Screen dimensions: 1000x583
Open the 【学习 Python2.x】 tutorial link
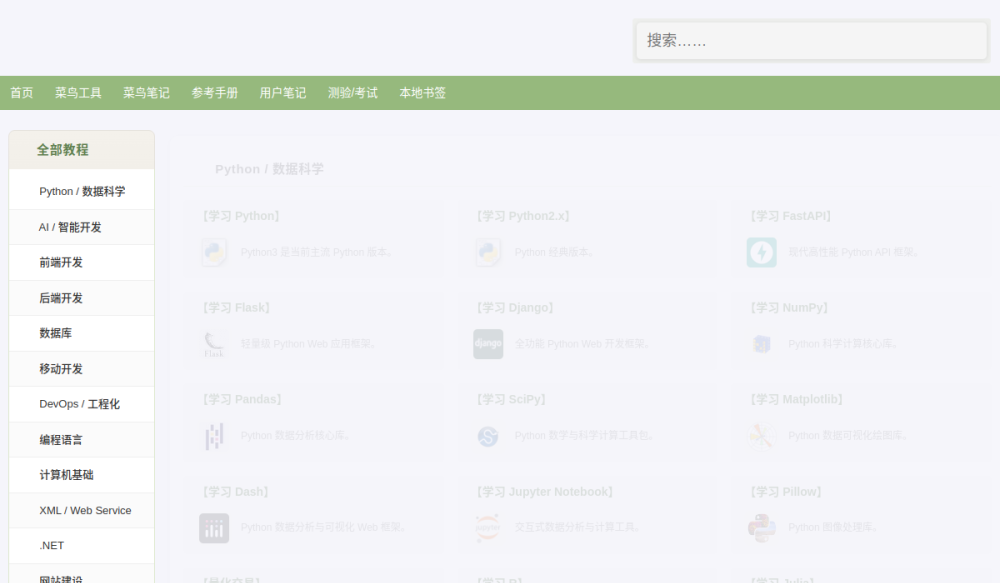point(523,216)
